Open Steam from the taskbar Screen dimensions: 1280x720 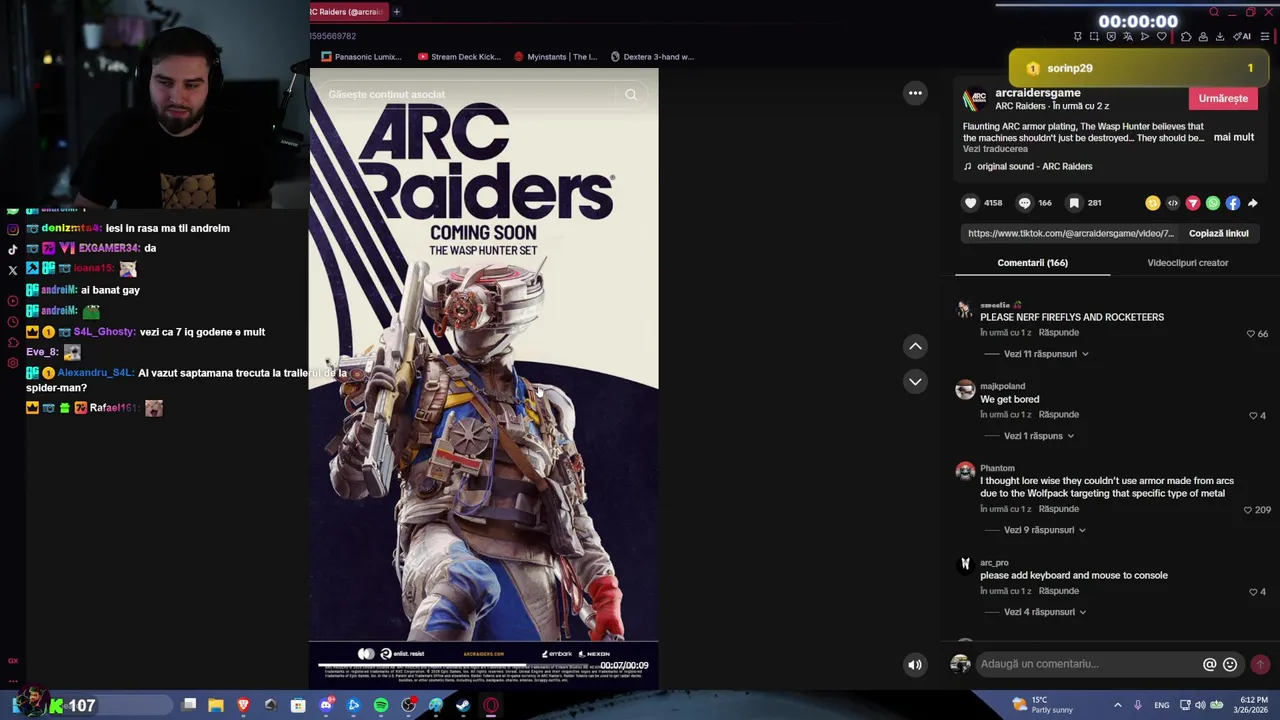[x=463, y=706]
